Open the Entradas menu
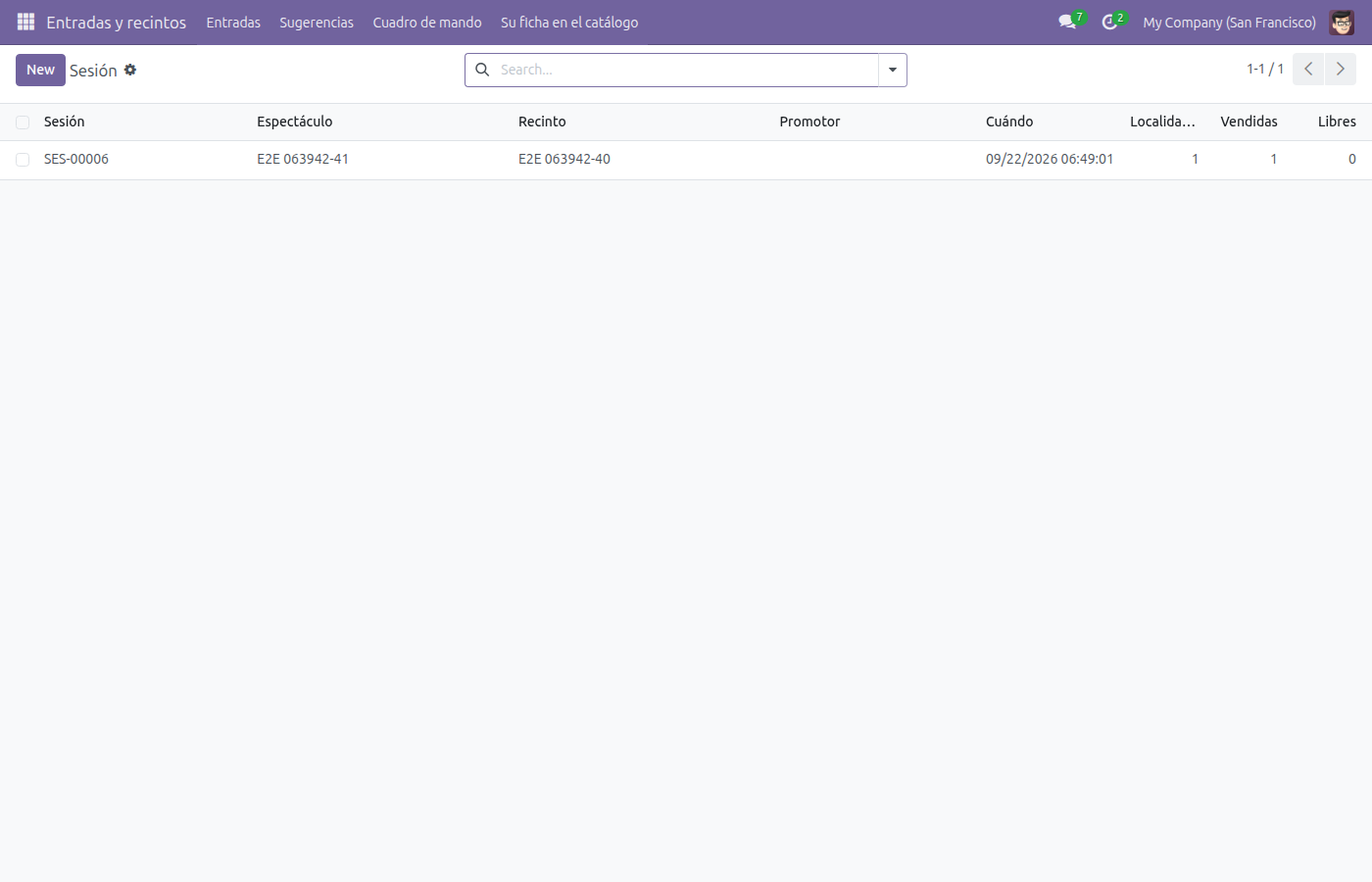The height and width of the screenshot is (882, 1372). coord(233,22)
